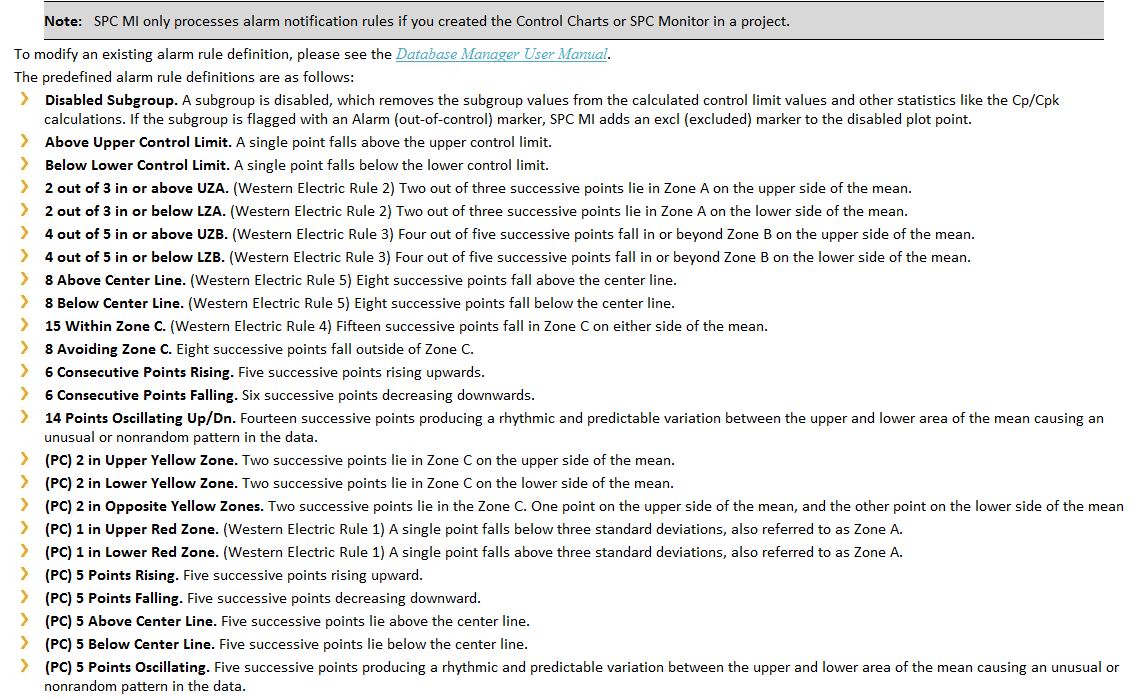1131x699 pixels.
Task: Select the chevron next to 14 Points Oscillating Up/Dn
Action: click(24, 418)
